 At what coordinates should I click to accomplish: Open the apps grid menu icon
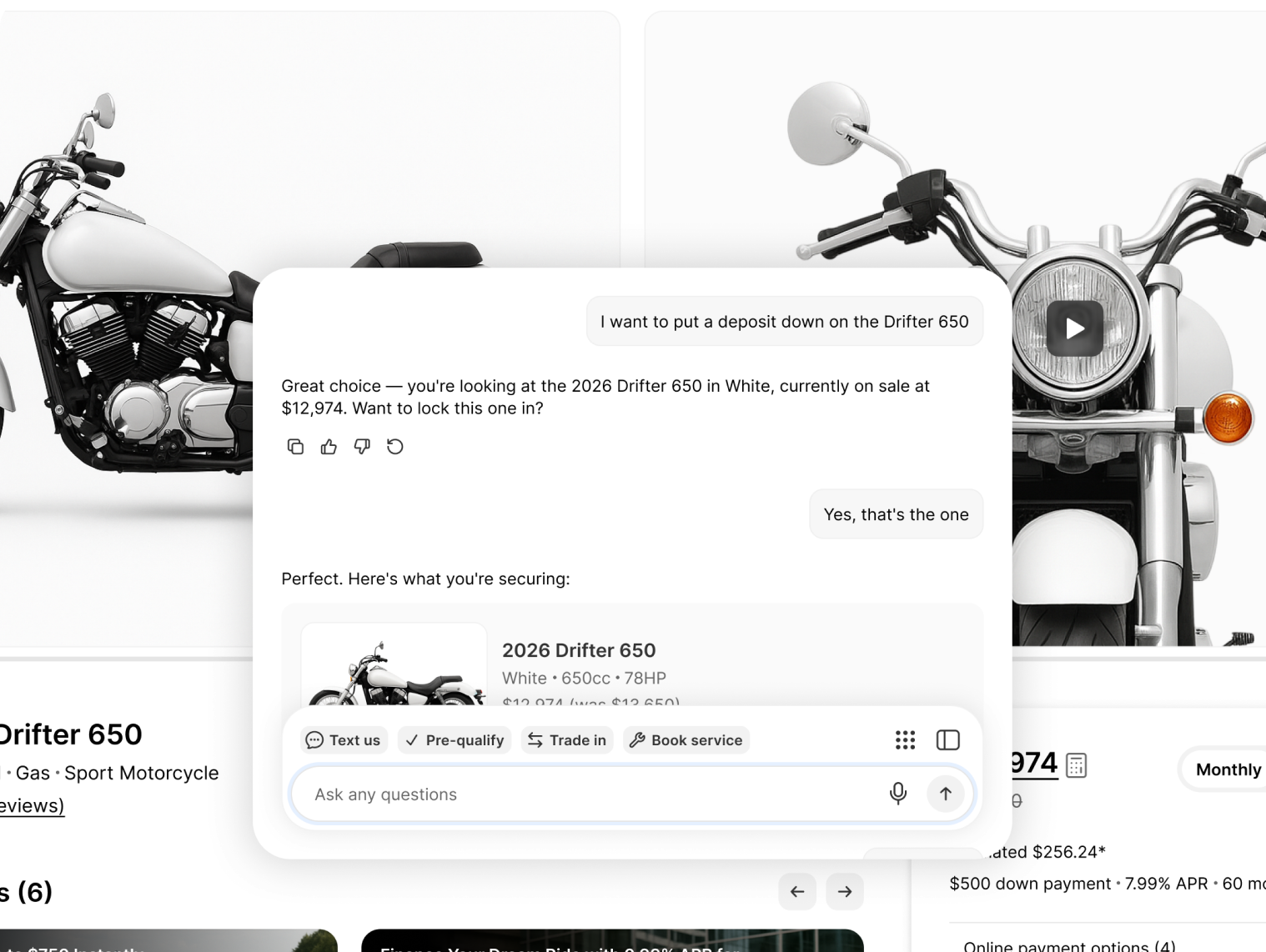point(905,740)
